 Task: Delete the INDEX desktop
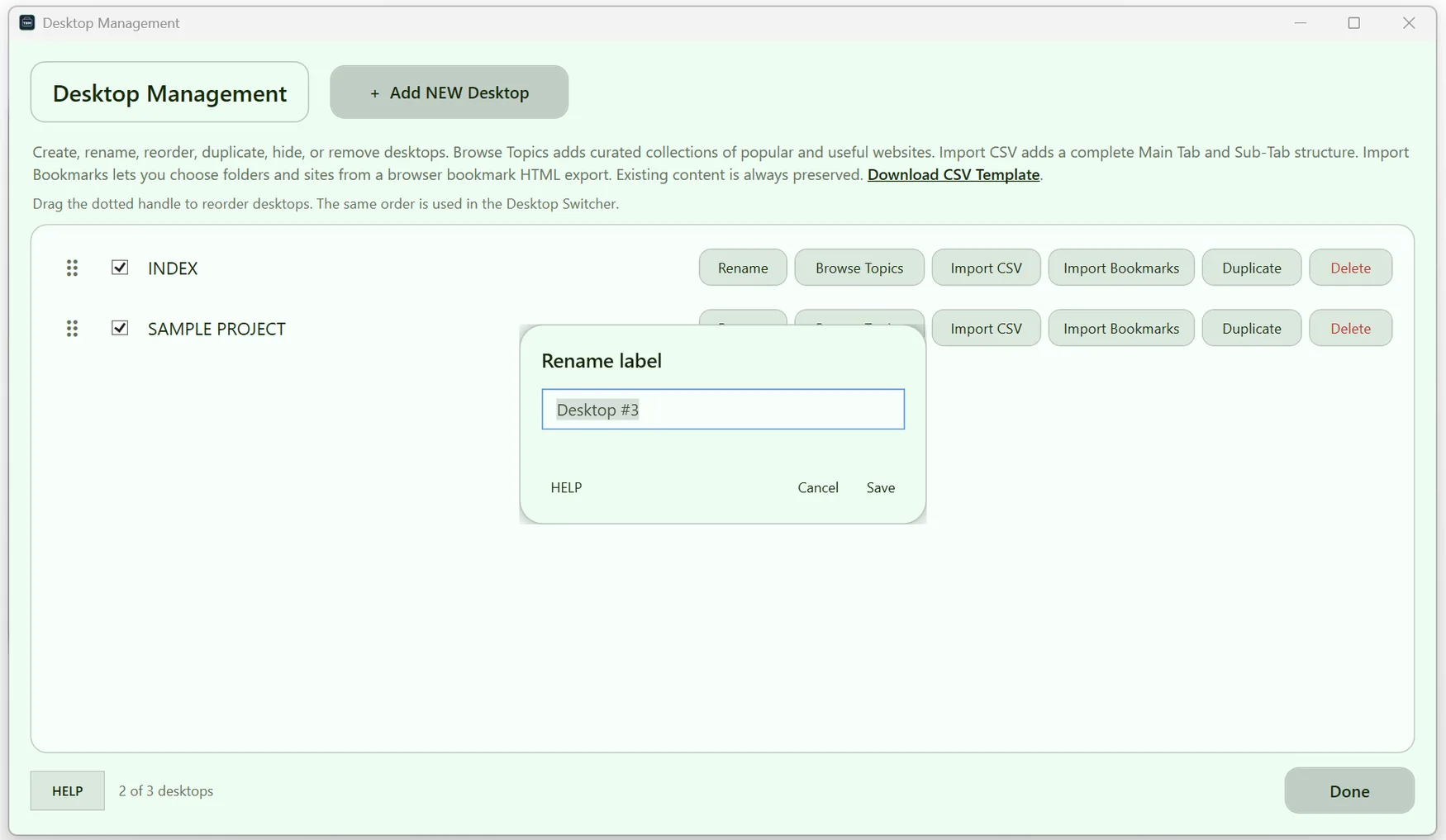[x=1351, y=268]
